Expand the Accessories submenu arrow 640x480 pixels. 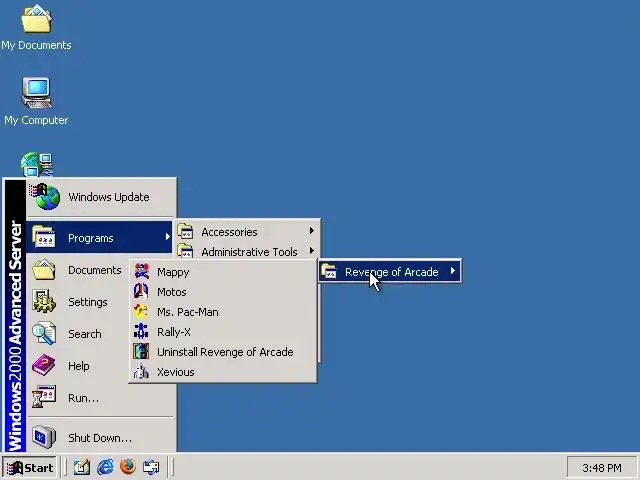tap(311, 231)
